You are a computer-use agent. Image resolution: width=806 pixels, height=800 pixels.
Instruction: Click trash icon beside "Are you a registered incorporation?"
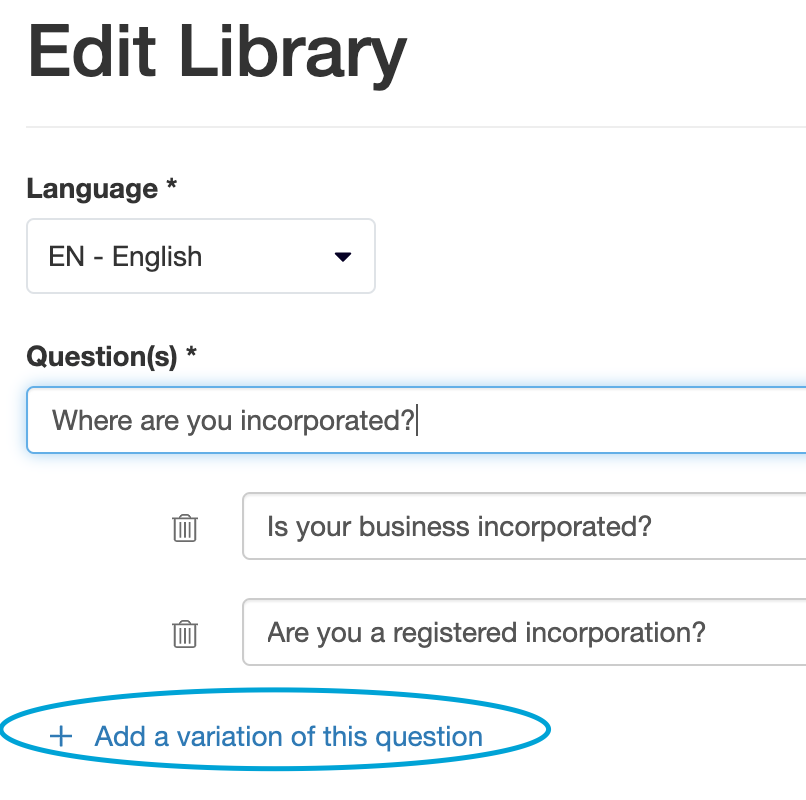coord(185,634)
